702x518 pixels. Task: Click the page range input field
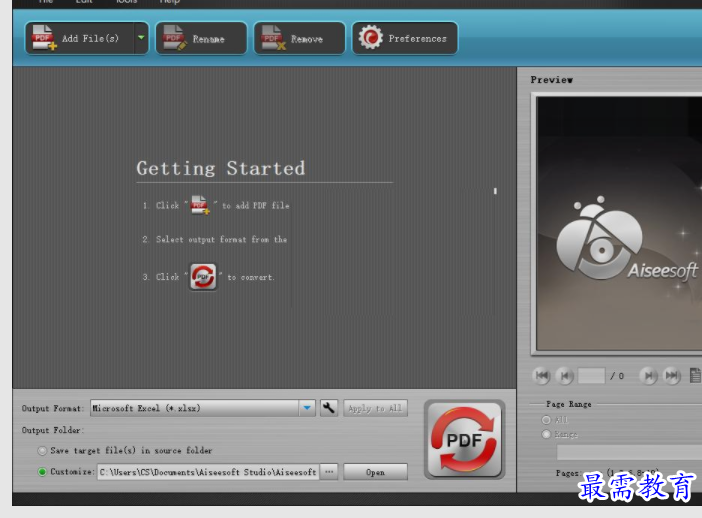(x=629, y=452)
